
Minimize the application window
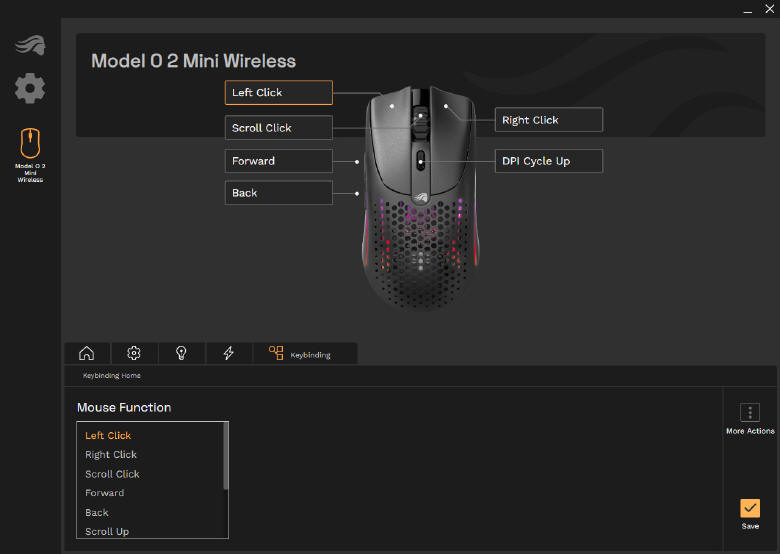pos(747,10)
